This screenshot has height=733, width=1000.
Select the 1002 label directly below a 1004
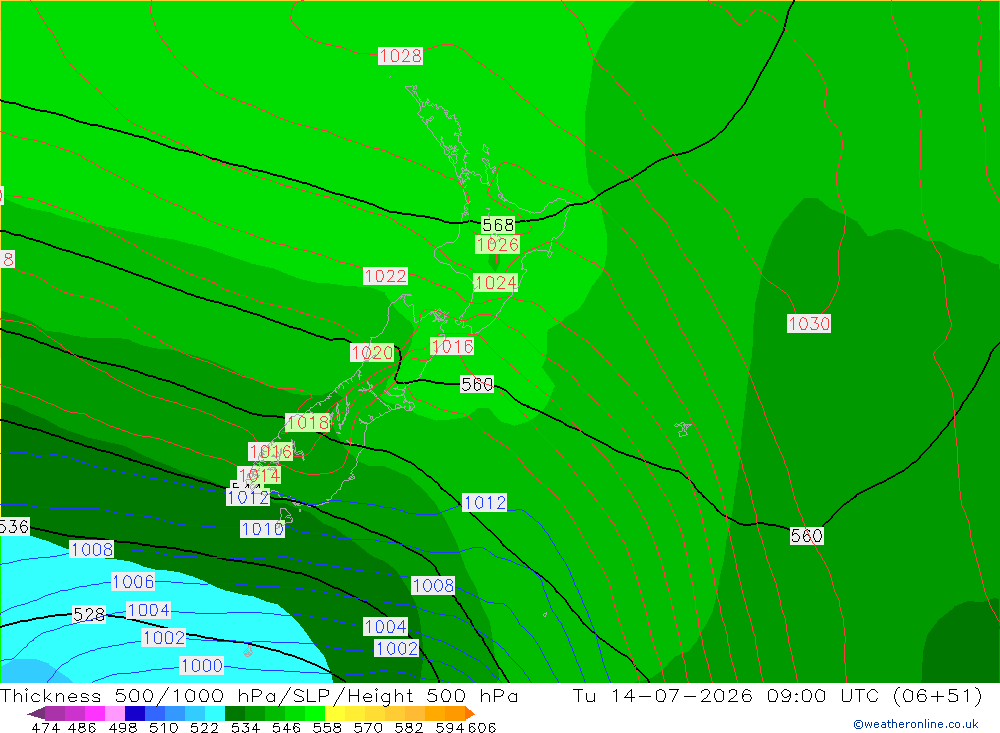point(397,649)
